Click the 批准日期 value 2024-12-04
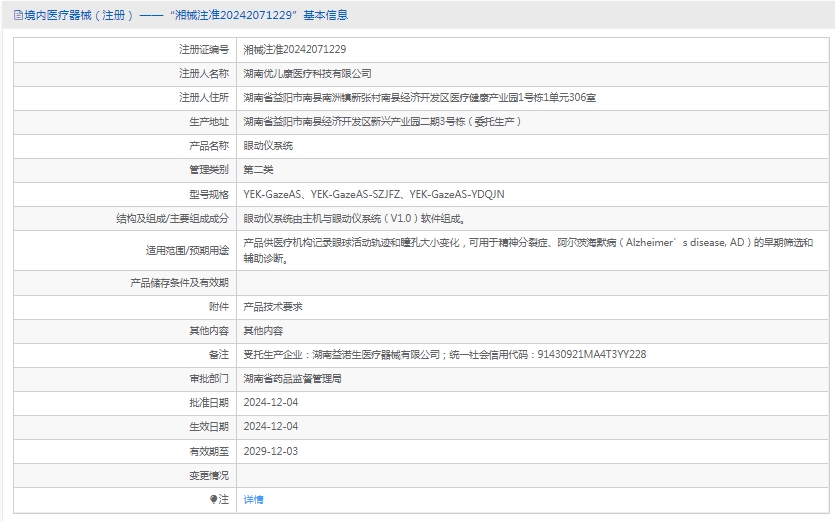 [x=271, y=402]
